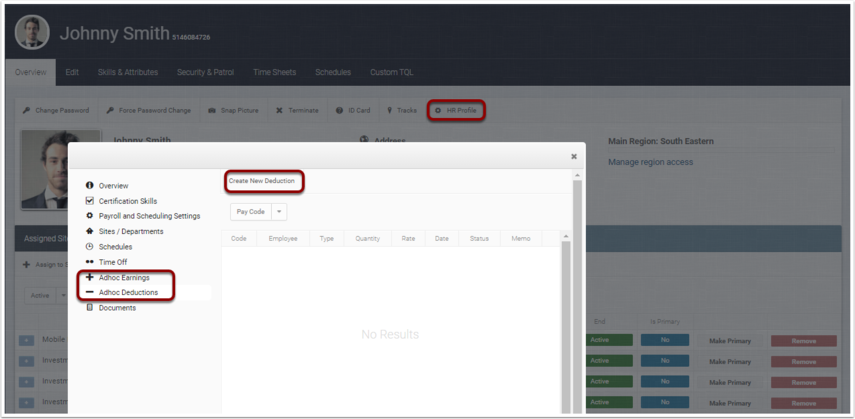The height and width of the screenshot is (419, 855).
Task: Select Adhoc Deductions in sidebar
Action: (x=128, y=292)
